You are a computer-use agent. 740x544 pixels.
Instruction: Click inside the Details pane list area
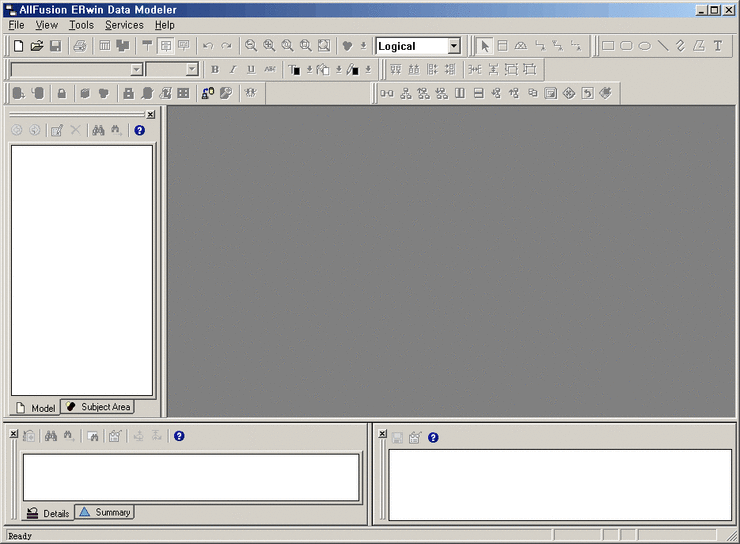(x=191, y=477)
